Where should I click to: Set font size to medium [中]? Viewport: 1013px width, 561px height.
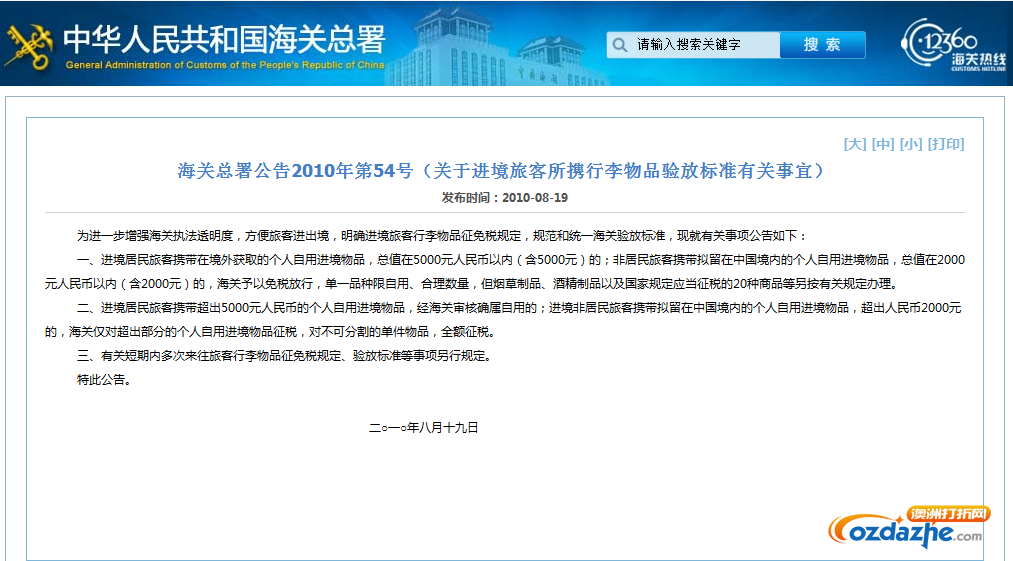(883, 144)
